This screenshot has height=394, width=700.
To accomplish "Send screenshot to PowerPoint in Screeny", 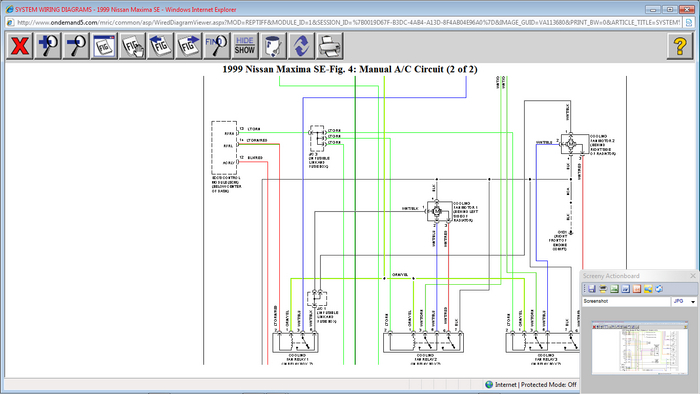I will [637, 289].
